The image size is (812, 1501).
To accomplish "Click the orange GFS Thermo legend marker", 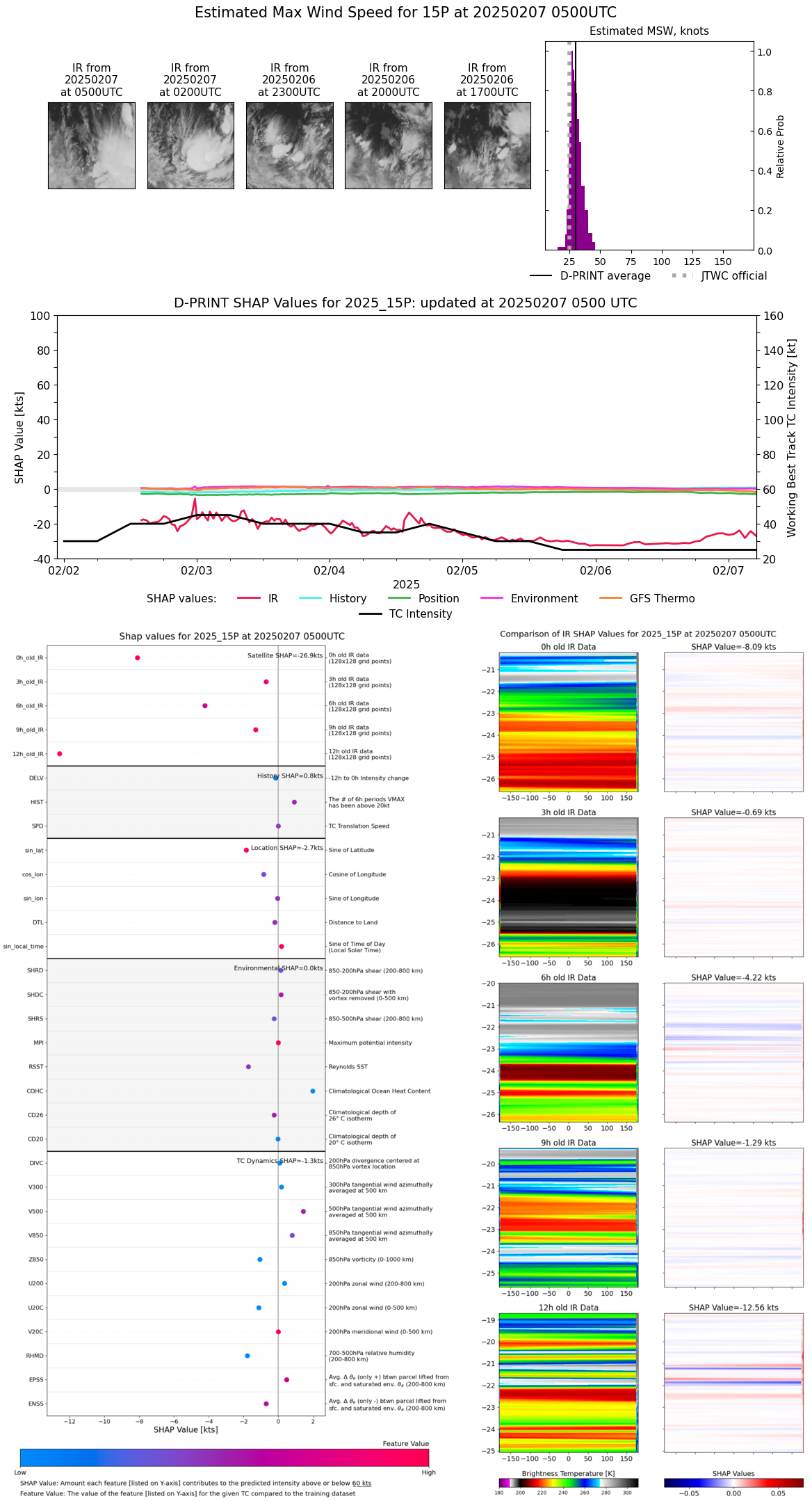I will tap(610, 598).
